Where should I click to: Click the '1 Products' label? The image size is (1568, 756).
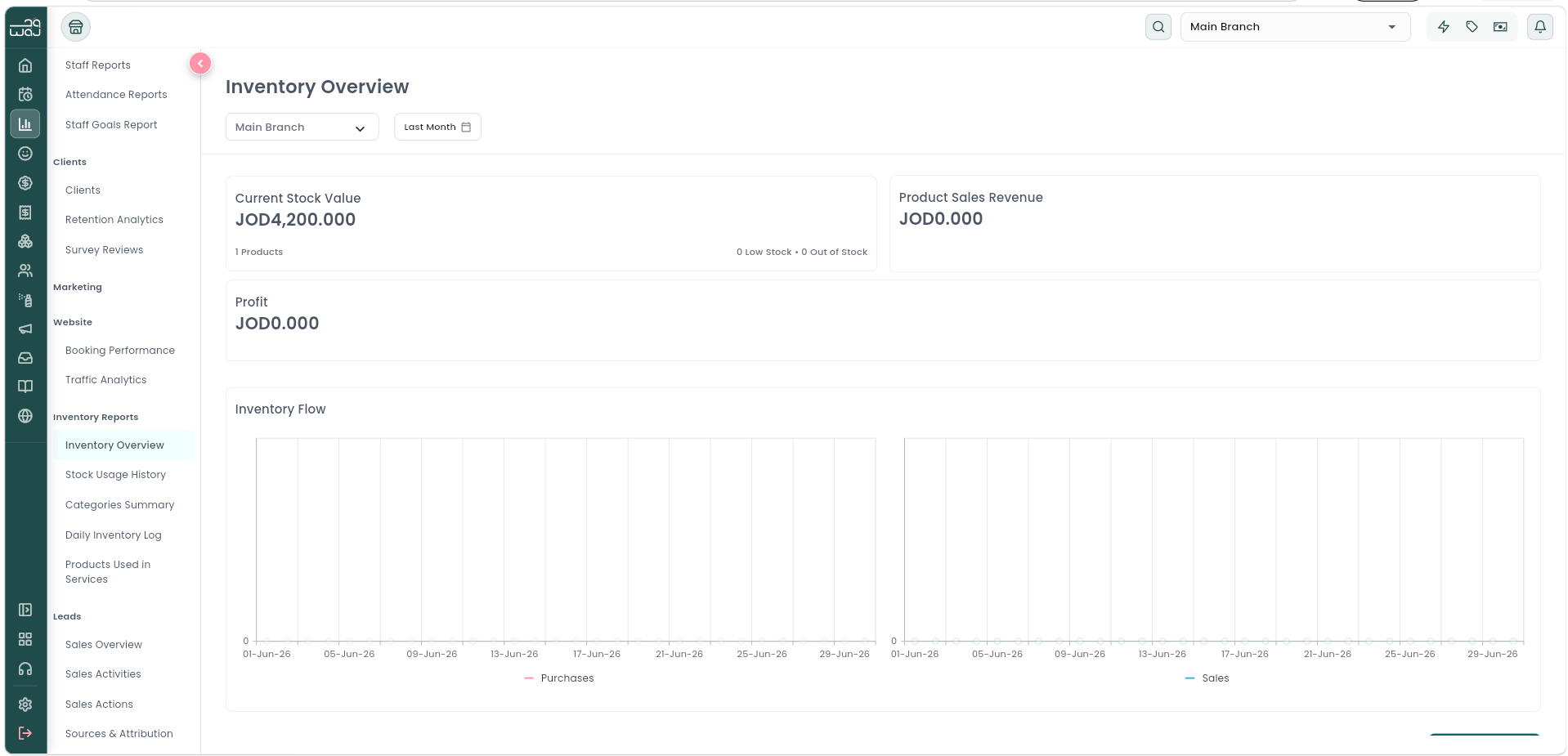(259, 252)
